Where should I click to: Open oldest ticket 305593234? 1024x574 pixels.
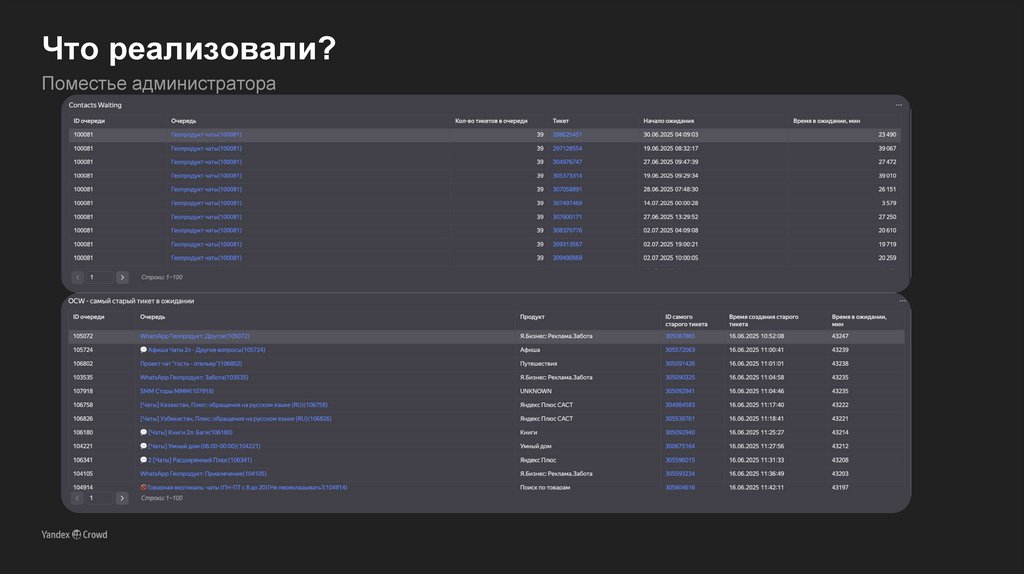pos(680,473)
